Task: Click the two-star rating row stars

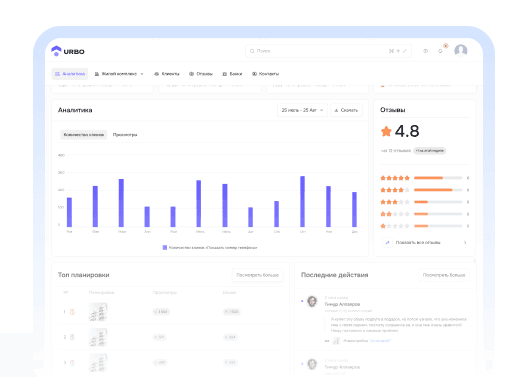Action: pos(395,214)
